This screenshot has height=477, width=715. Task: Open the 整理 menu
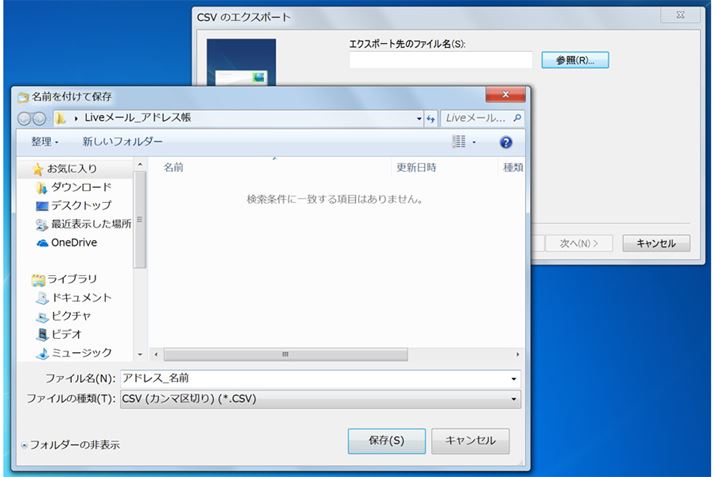pyautogui.click(x=45, y=142)
